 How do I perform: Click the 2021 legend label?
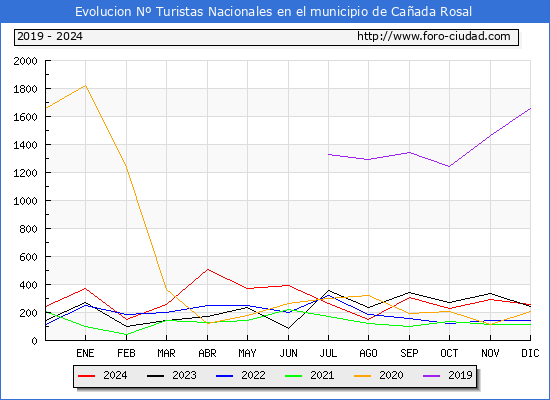tap(322, 375)
